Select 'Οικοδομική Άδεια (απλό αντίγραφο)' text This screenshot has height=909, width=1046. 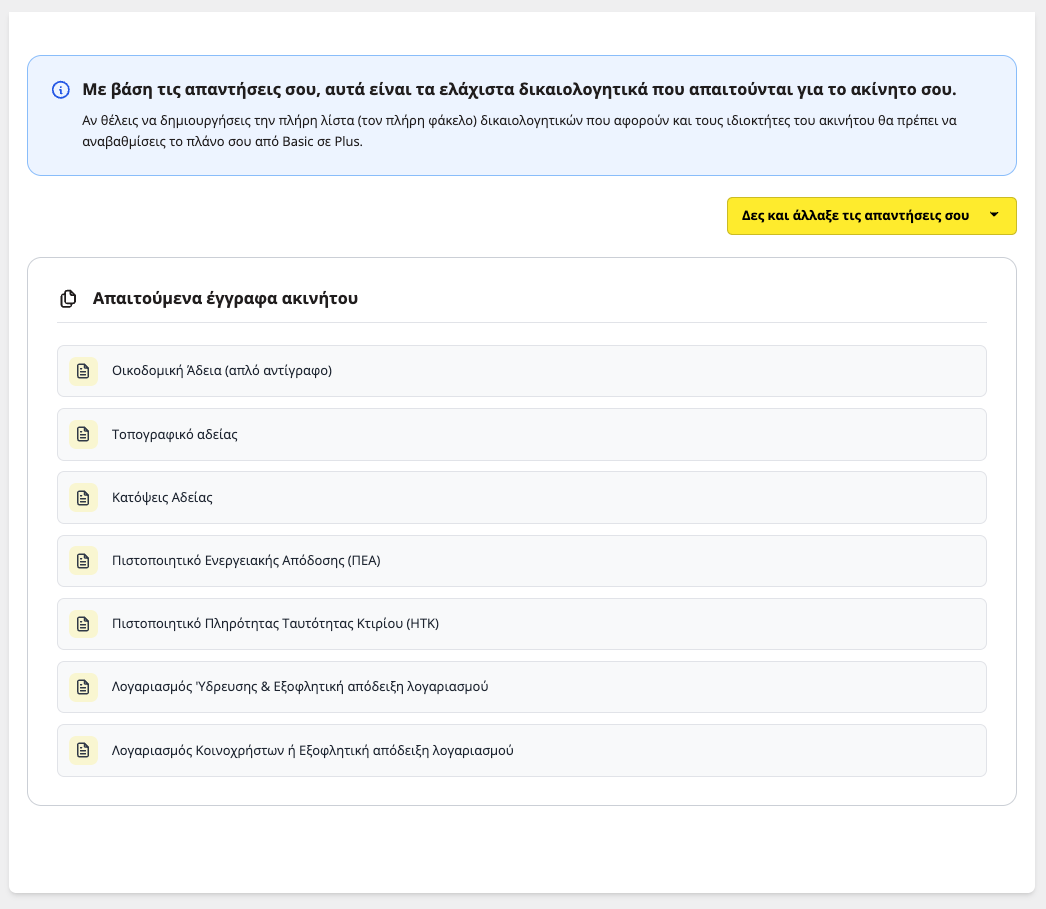(x=221, y=371)
